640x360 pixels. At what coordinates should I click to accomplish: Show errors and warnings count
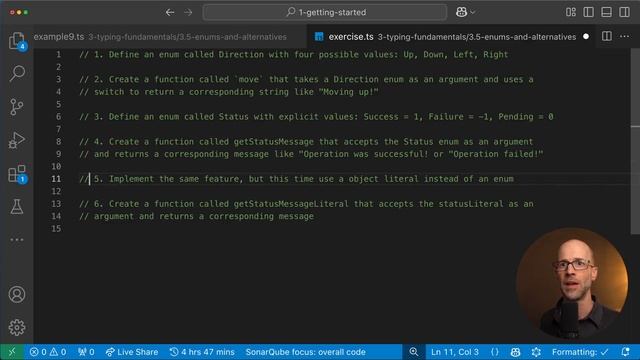coord(48,352)
